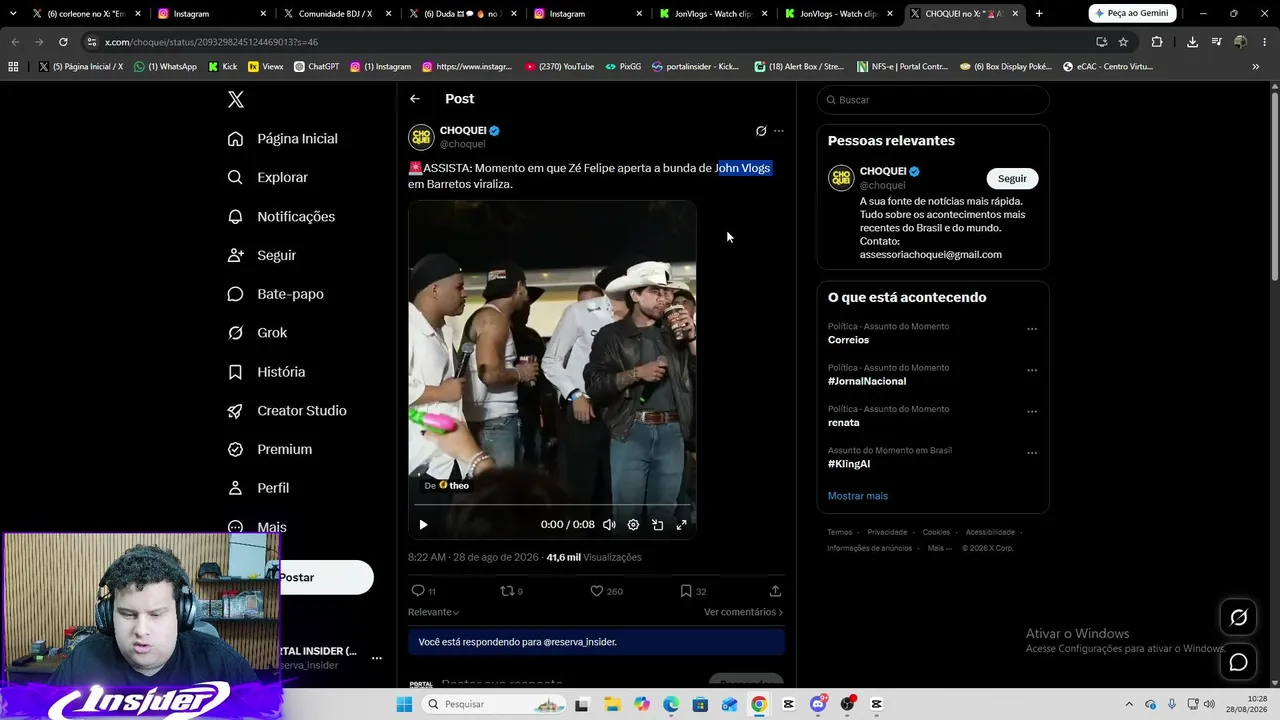Open more options for Correios trend
Image resolution: width=1280 pixels, height=720 pixels.
pos(1032,329)
